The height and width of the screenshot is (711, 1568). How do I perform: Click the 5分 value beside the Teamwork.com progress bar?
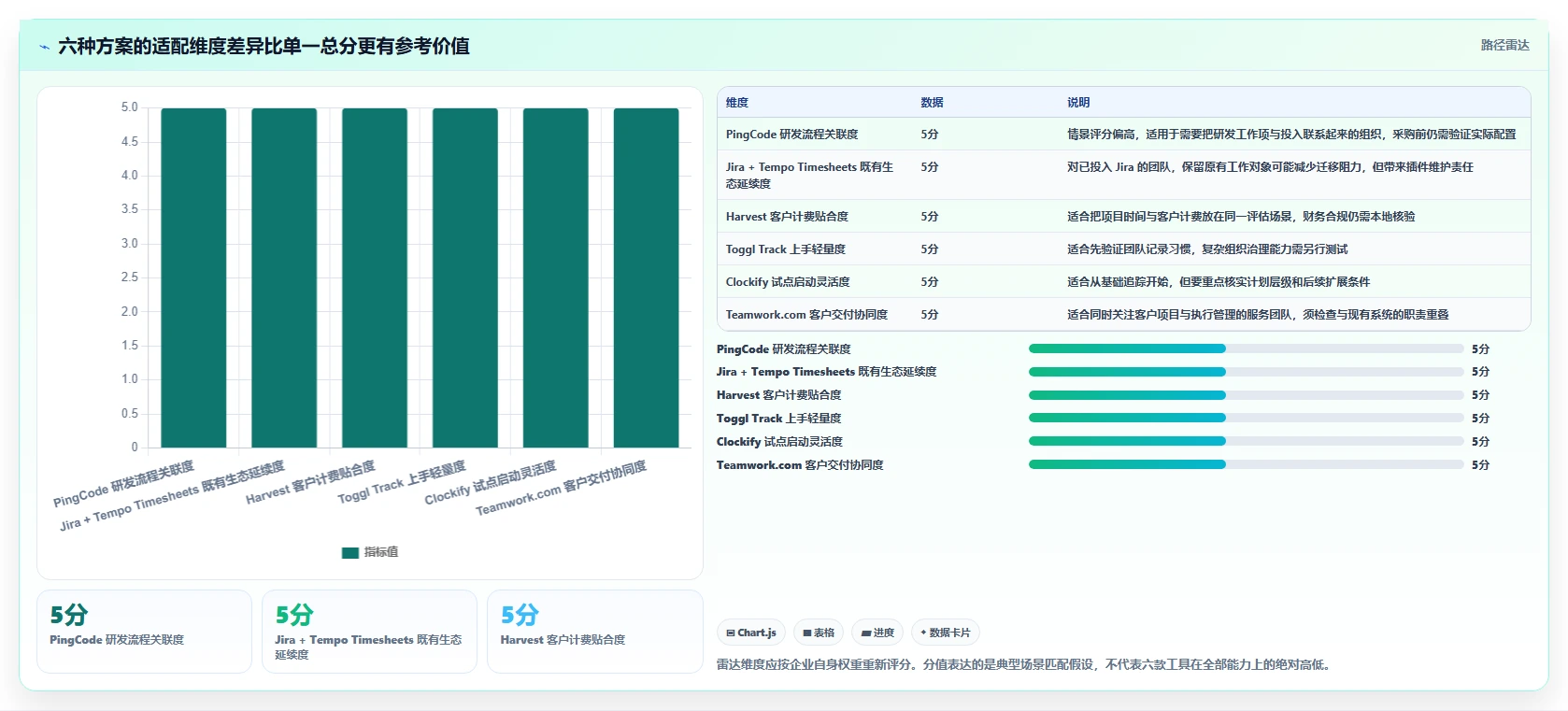click(1480, 465)
